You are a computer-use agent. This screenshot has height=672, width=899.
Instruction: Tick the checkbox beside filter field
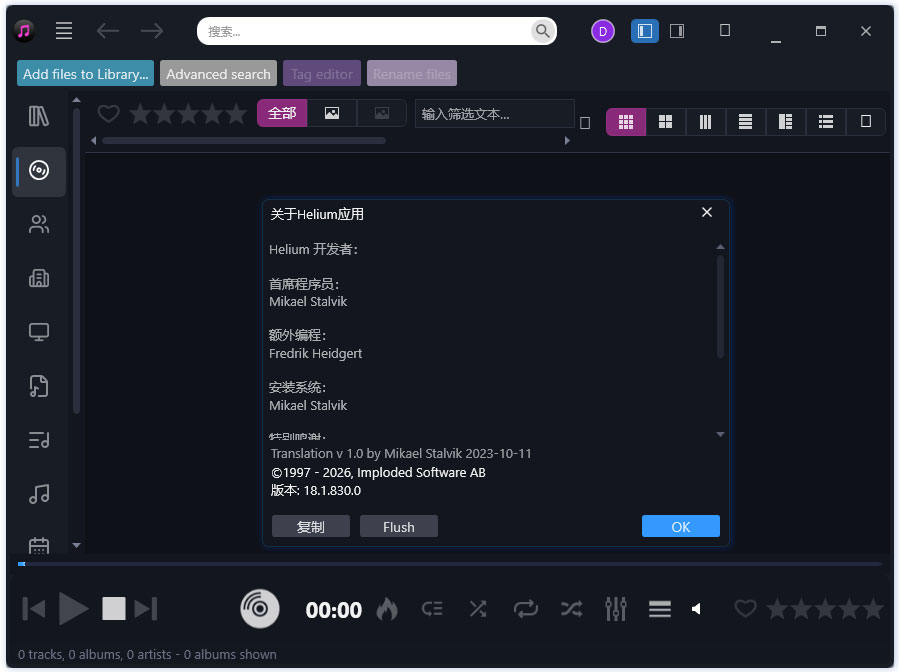(x=585, y=123)
